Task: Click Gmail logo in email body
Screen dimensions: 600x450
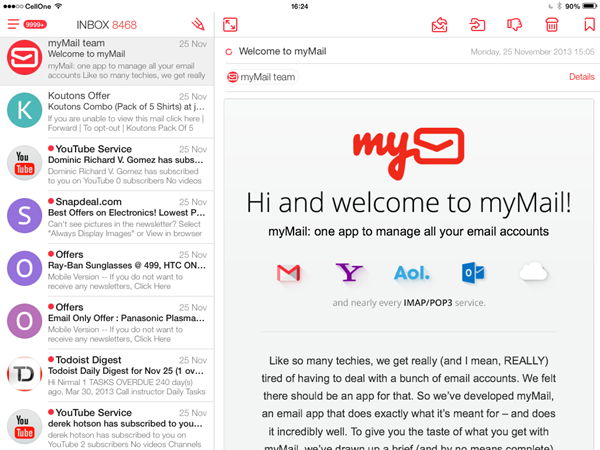Action: tap(289, 273)
